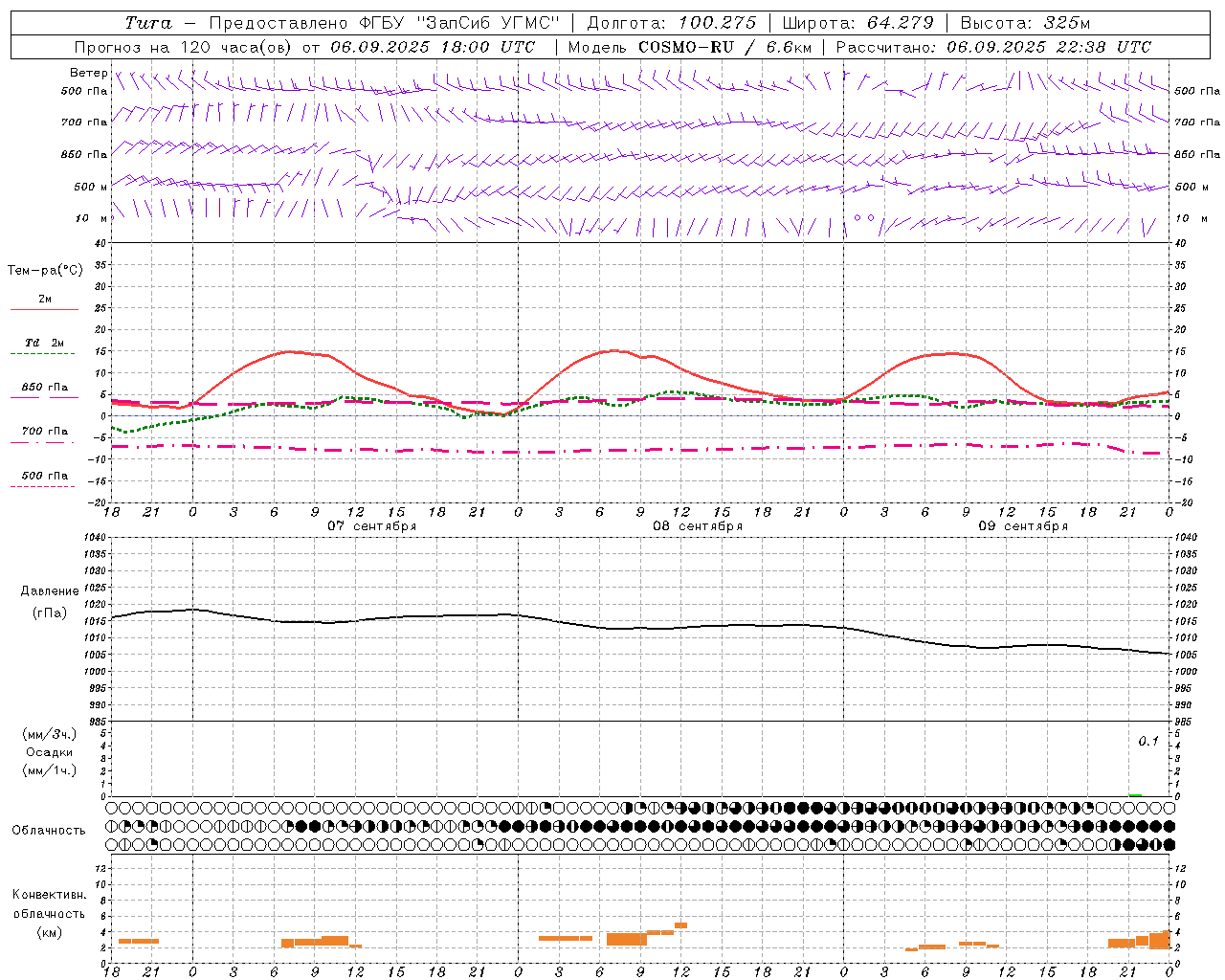Click the "Высота: 325м" header field

click(1025, 23)
